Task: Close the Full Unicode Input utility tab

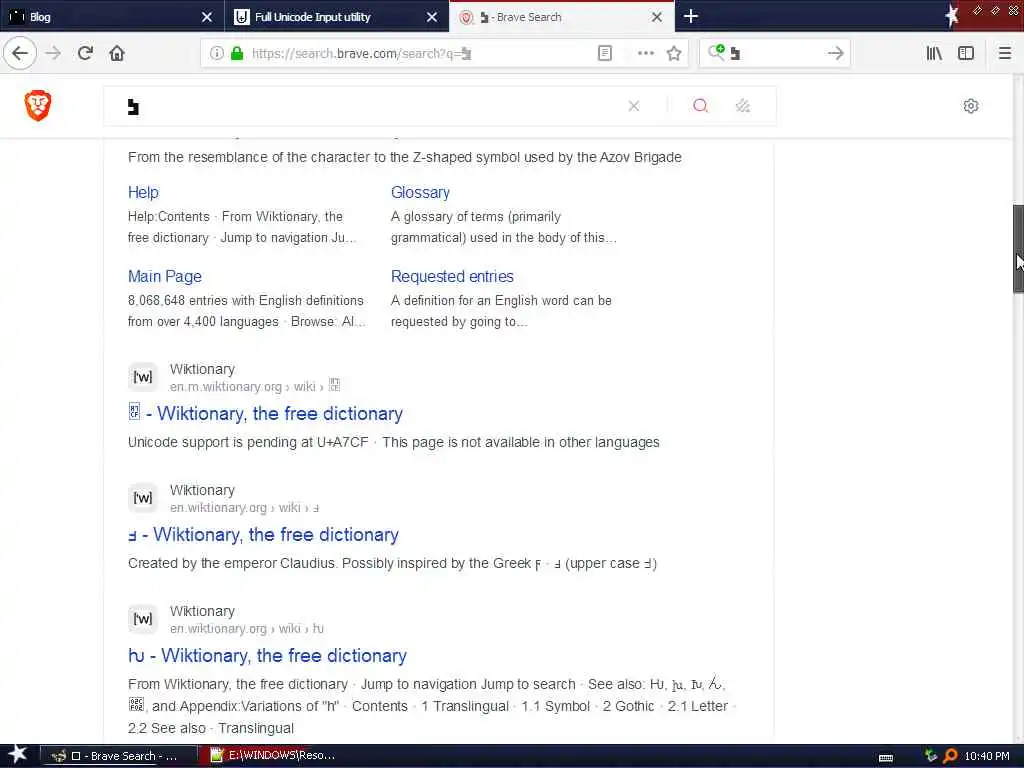Action: point(432,17)
